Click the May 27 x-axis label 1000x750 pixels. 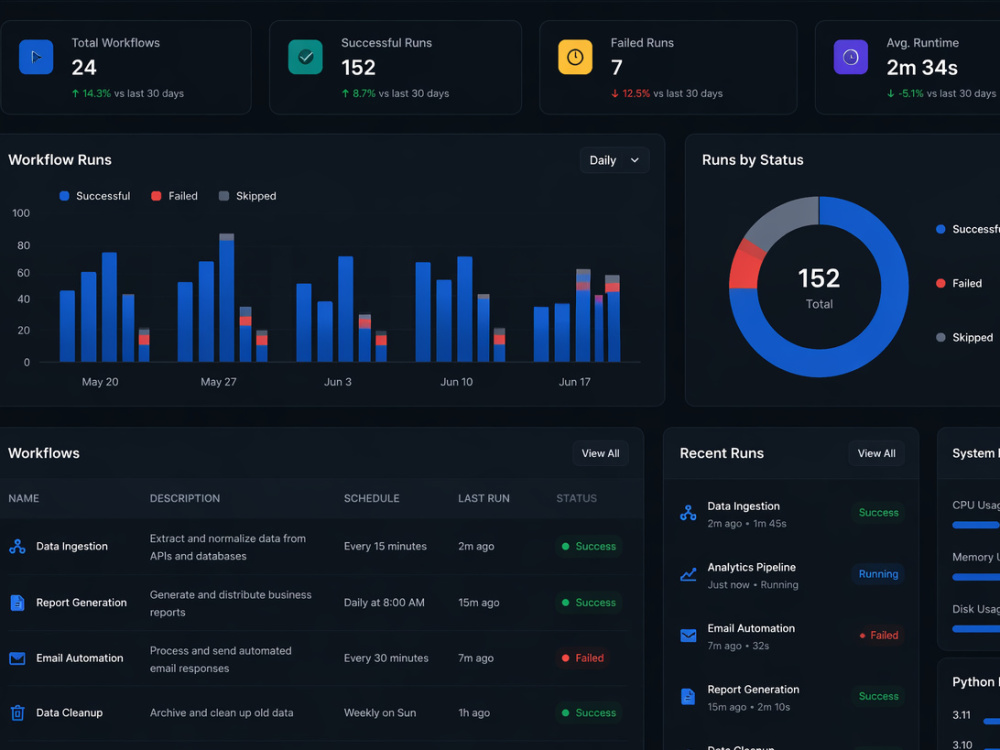click(x=219, y=382)
